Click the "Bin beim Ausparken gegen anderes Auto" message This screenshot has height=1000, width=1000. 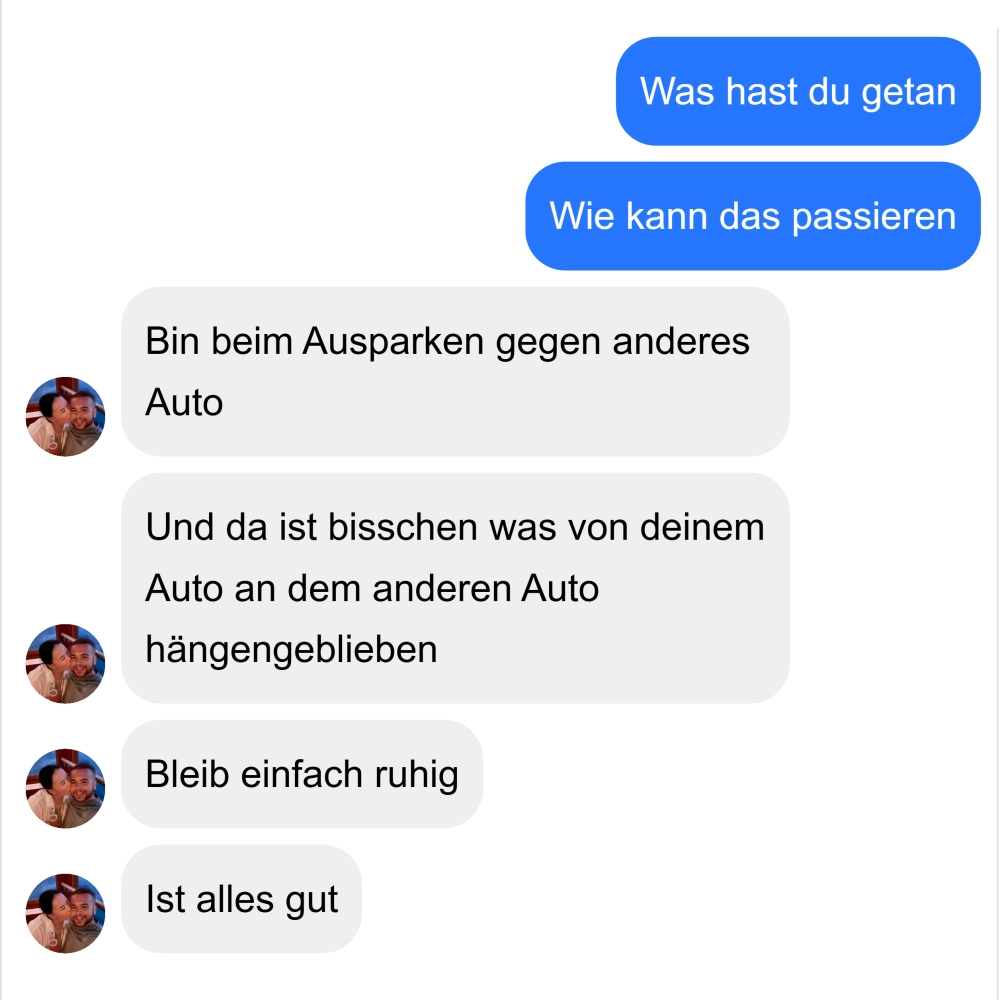(x=455, y=371)
